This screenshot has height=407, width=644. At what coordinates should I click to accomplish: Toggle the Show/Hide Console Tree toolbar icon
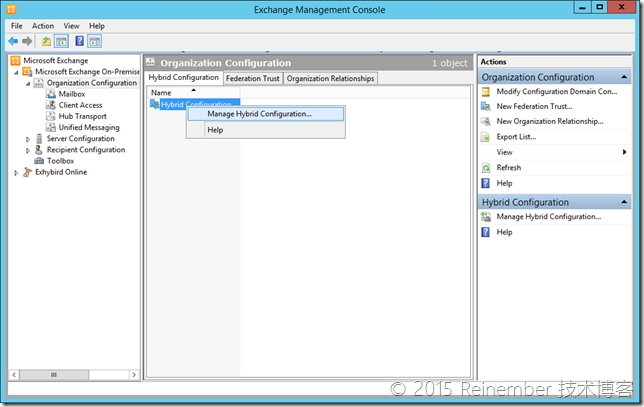[62, 41]
